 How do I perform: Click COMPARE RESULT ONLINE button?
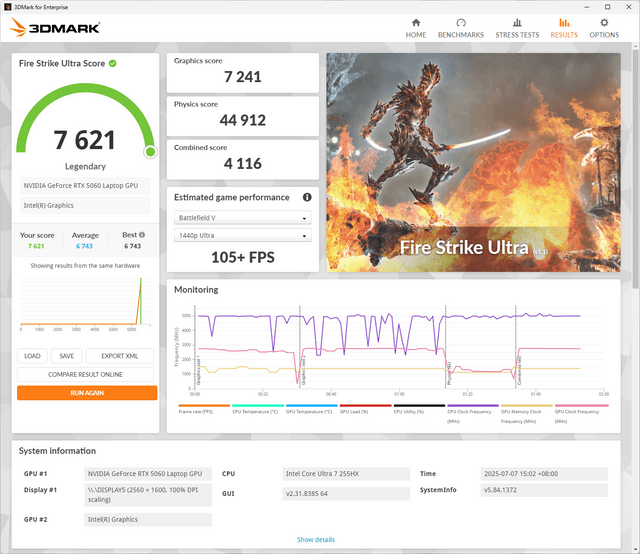click(85, 374)
